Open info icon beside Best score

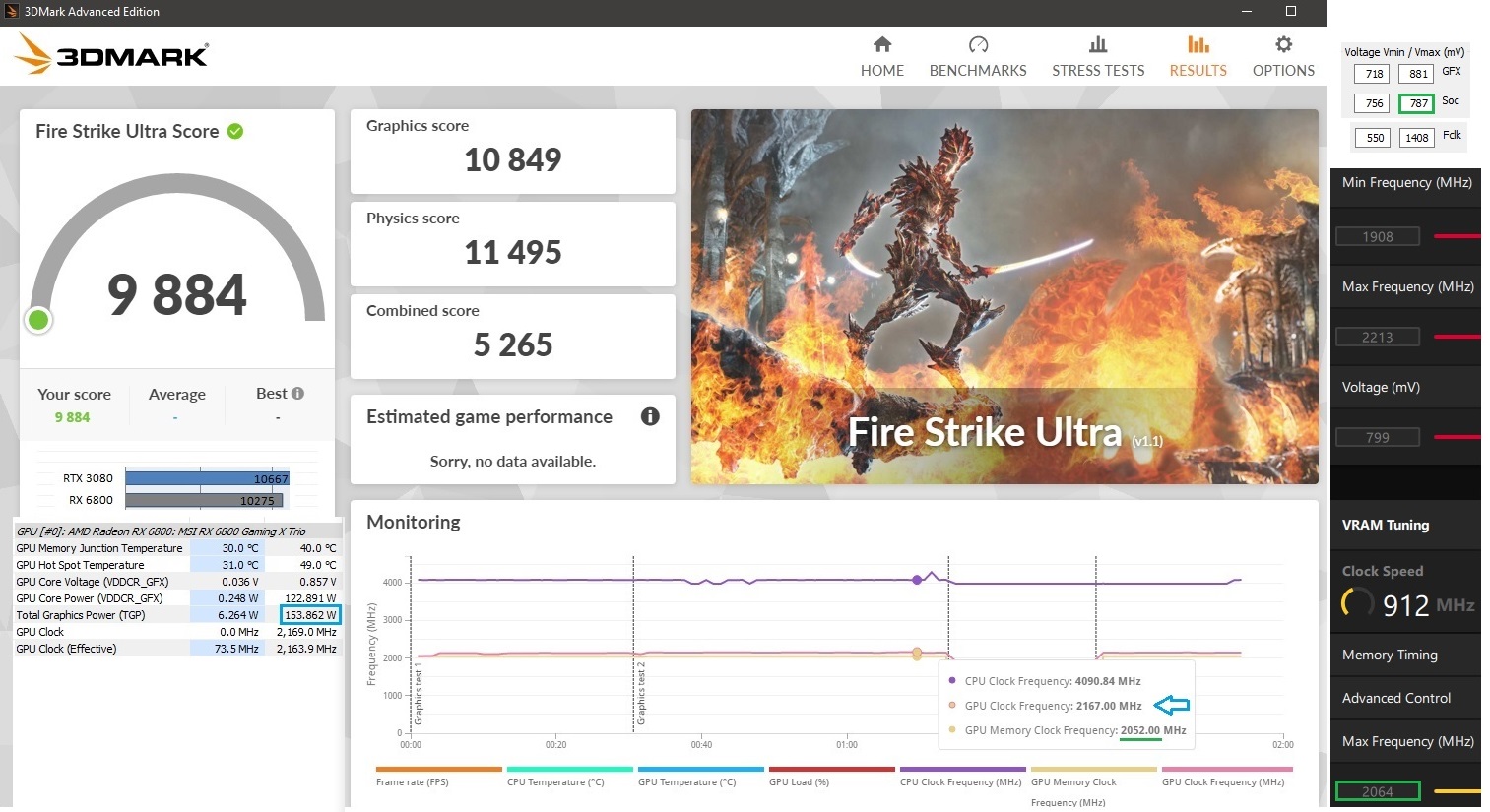pos(297,393)
